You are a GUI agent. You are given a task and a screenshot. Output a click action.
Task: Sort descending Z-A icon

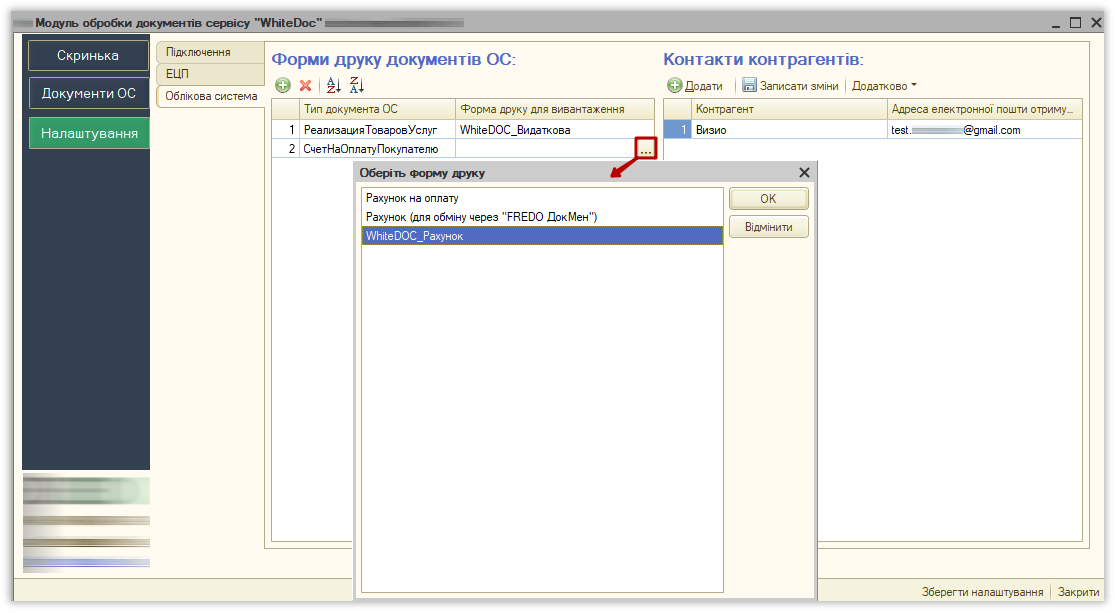[x=357, y=85]
